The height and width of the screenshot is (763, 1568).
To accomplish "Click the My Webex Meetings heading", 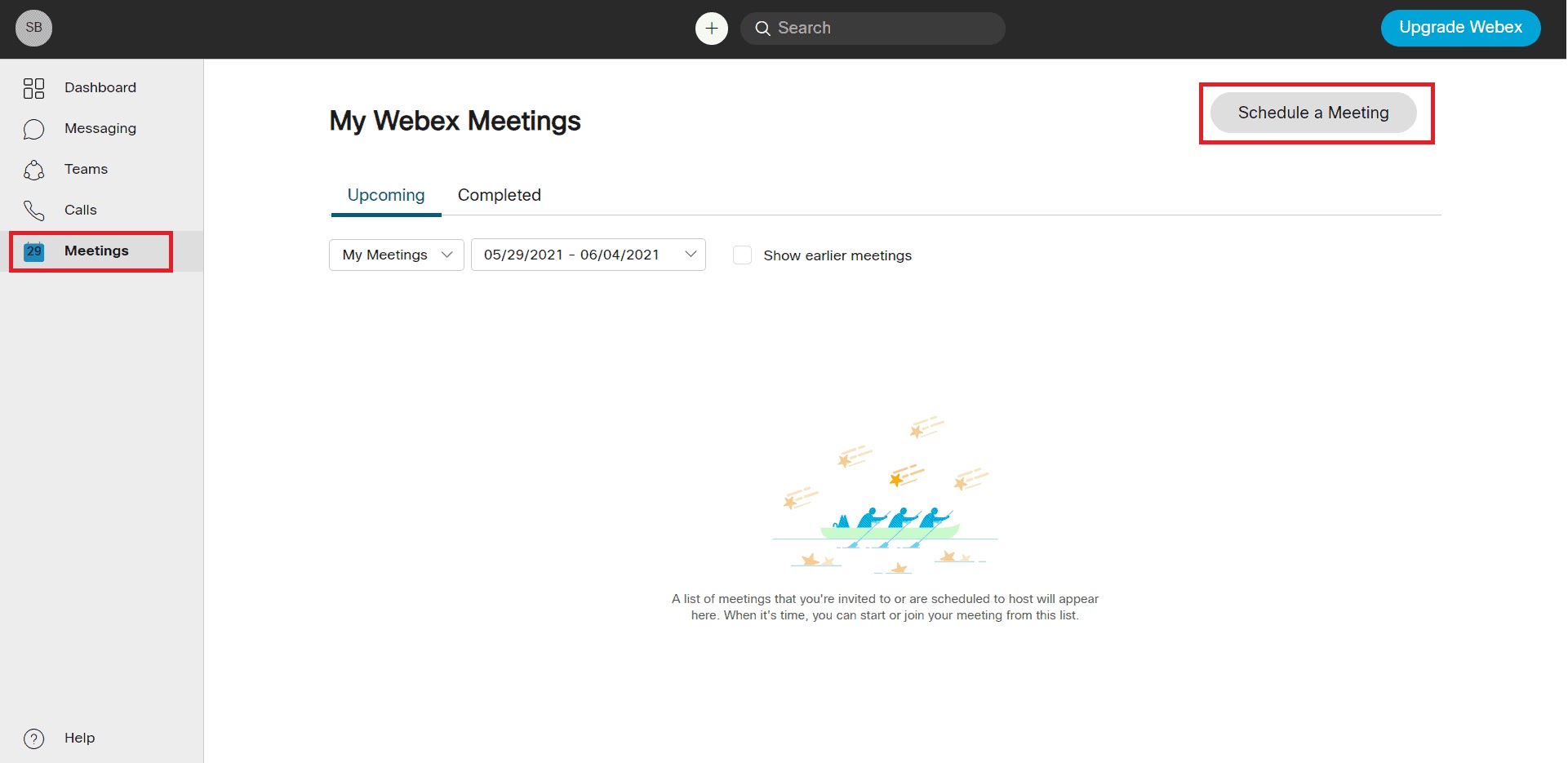I will 455,121.
